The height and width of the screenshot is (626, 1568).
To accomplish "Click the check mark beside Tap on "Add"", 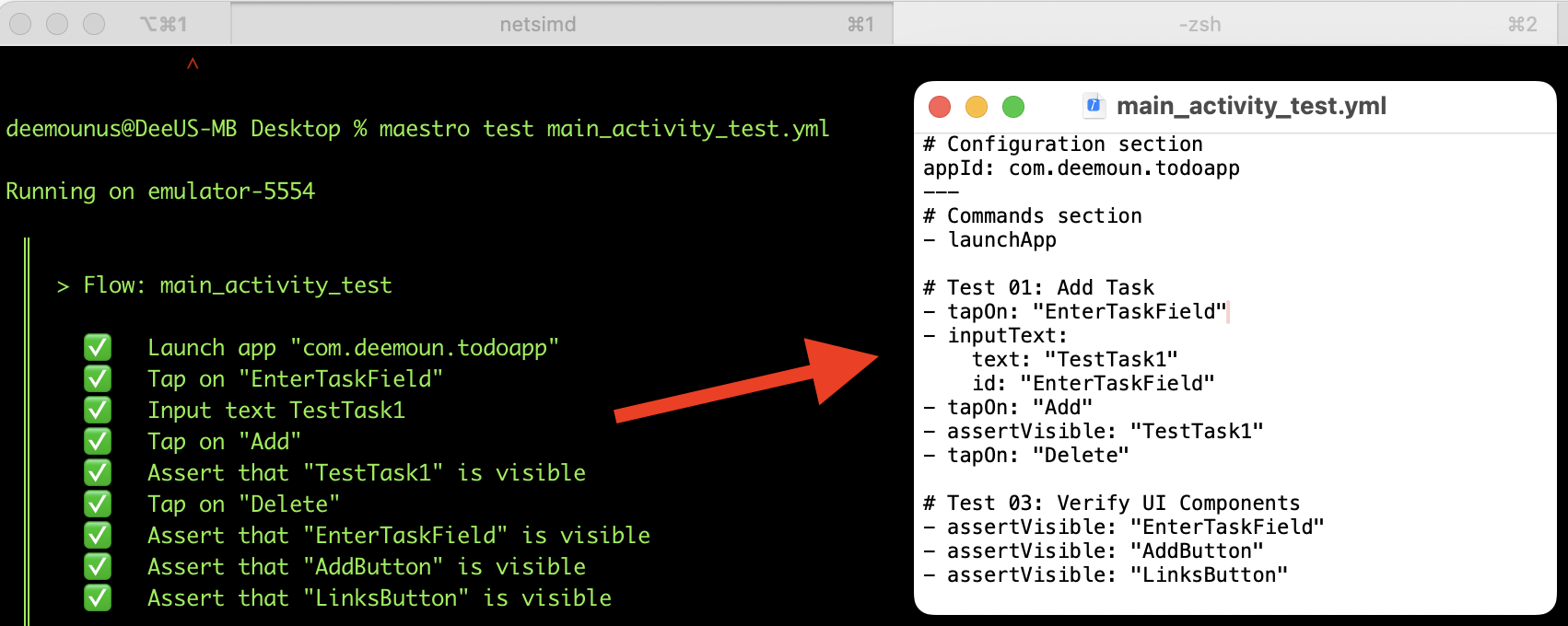I will pyautogui.click(x=98, y=442).
